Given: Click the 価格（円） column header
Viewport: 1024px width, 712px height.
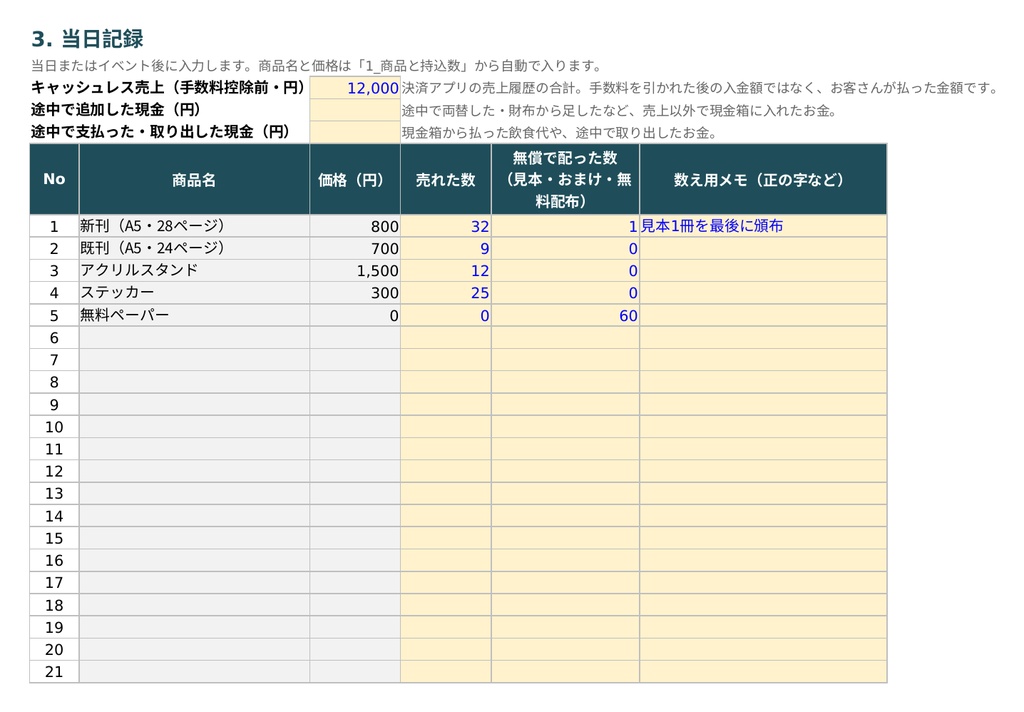Looking at the screenshot, I should pyautogui.click(x=355, y=180).
